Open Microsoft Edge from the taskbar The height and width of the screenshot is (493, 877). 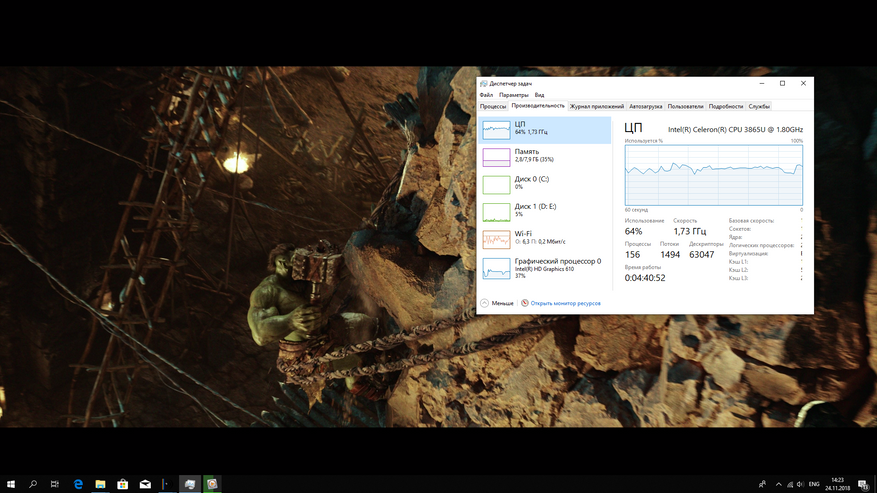click(x=77, y=484)
